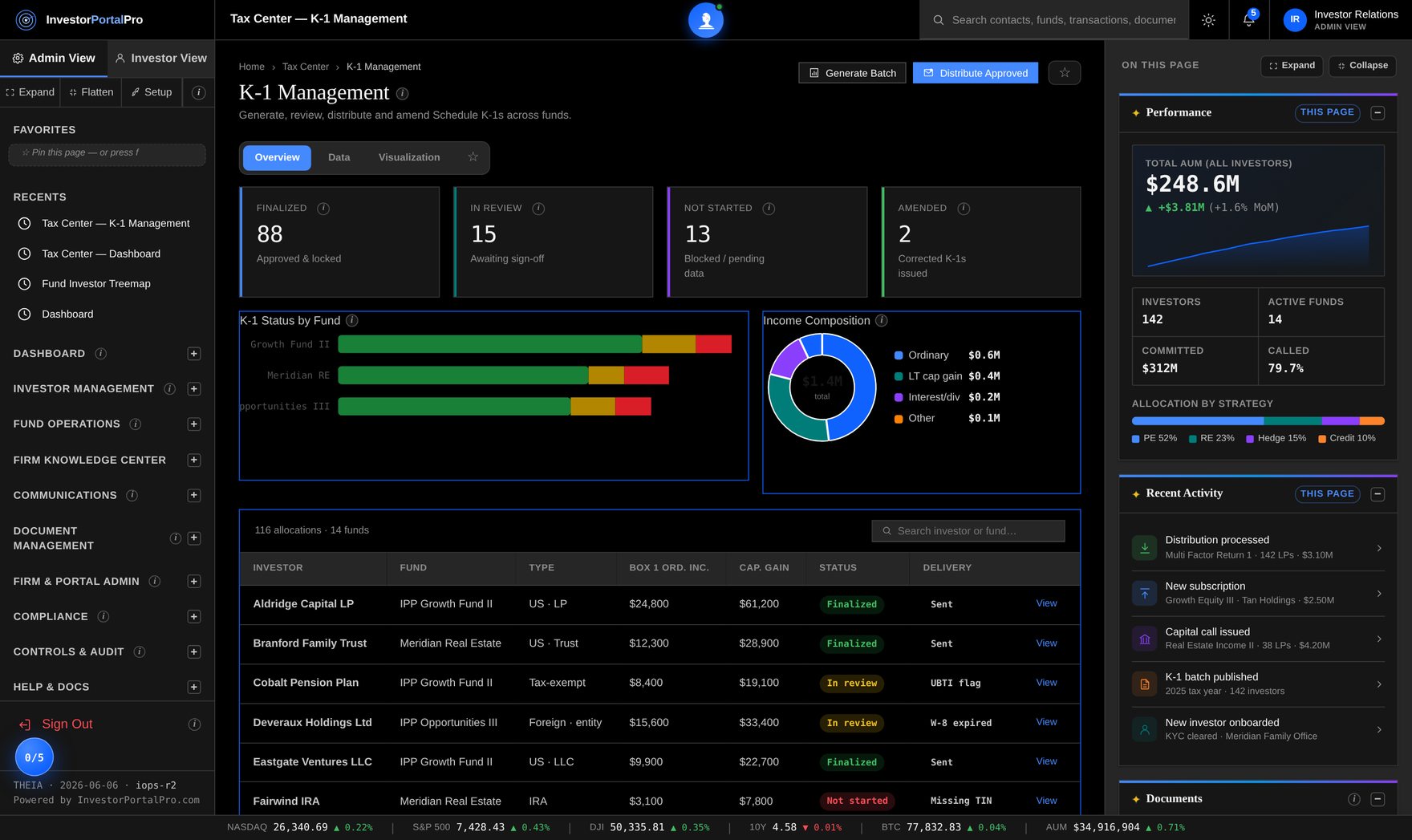Switch to the Data tab
1412x840 pixels.
(339, 157)
